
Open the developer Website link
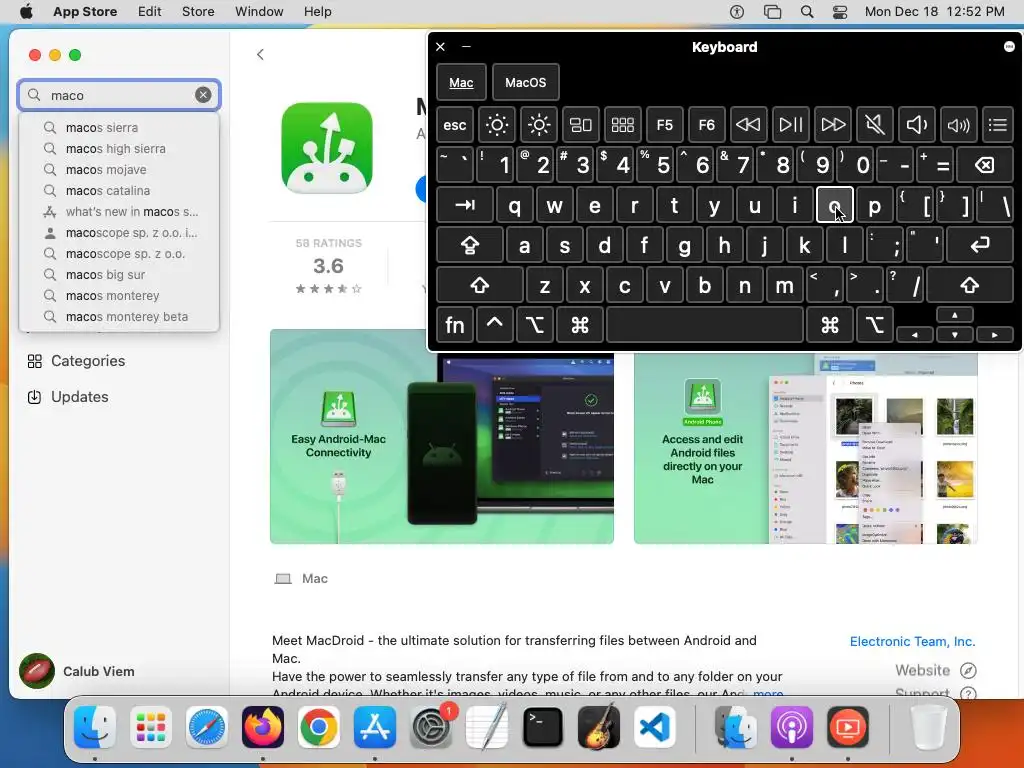click(936, 670)
